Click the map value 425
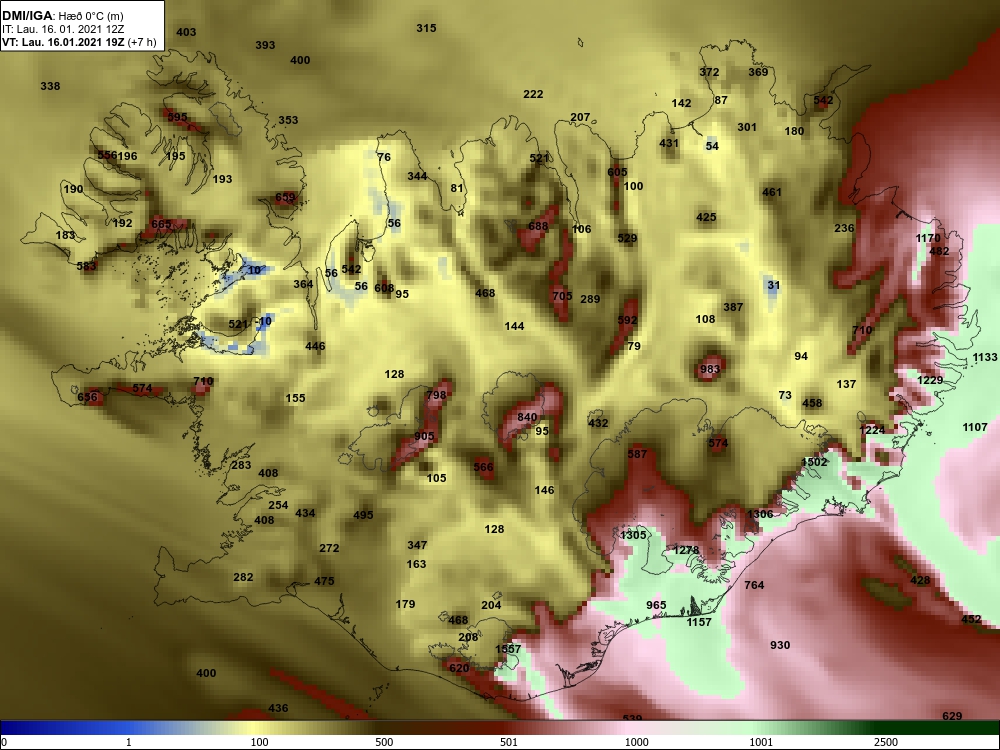The image size is (1000, 750). tap(706, 217)
